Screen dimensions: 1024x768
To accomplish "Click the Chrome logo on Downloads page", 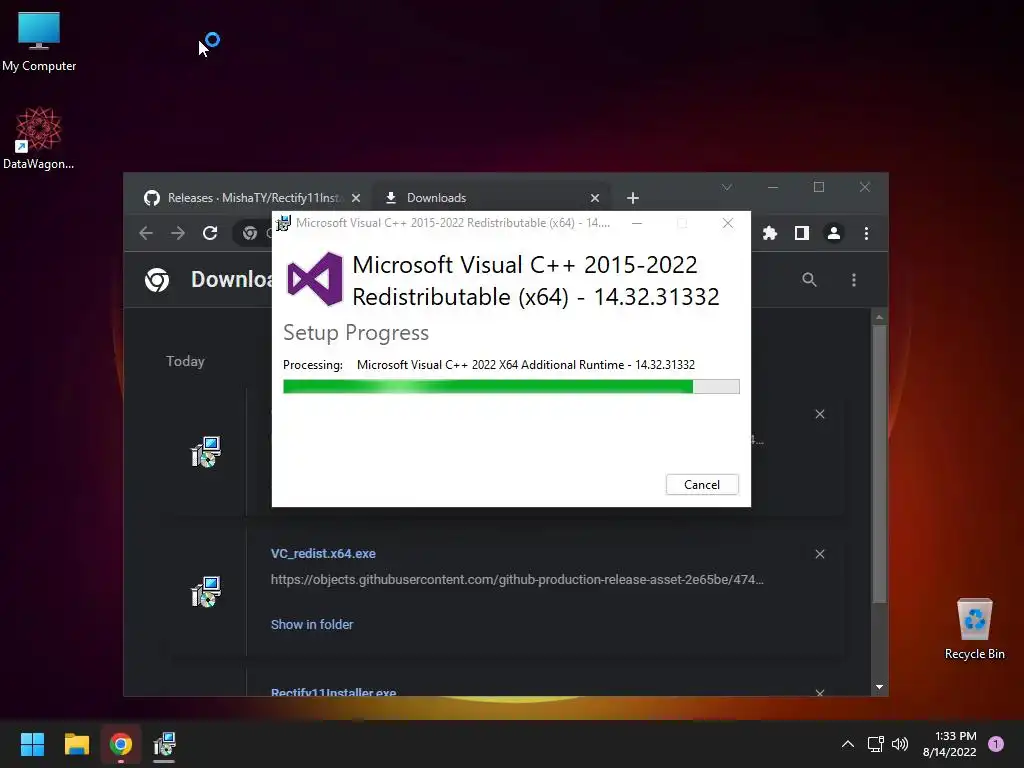I will click(x=157, y=280).
